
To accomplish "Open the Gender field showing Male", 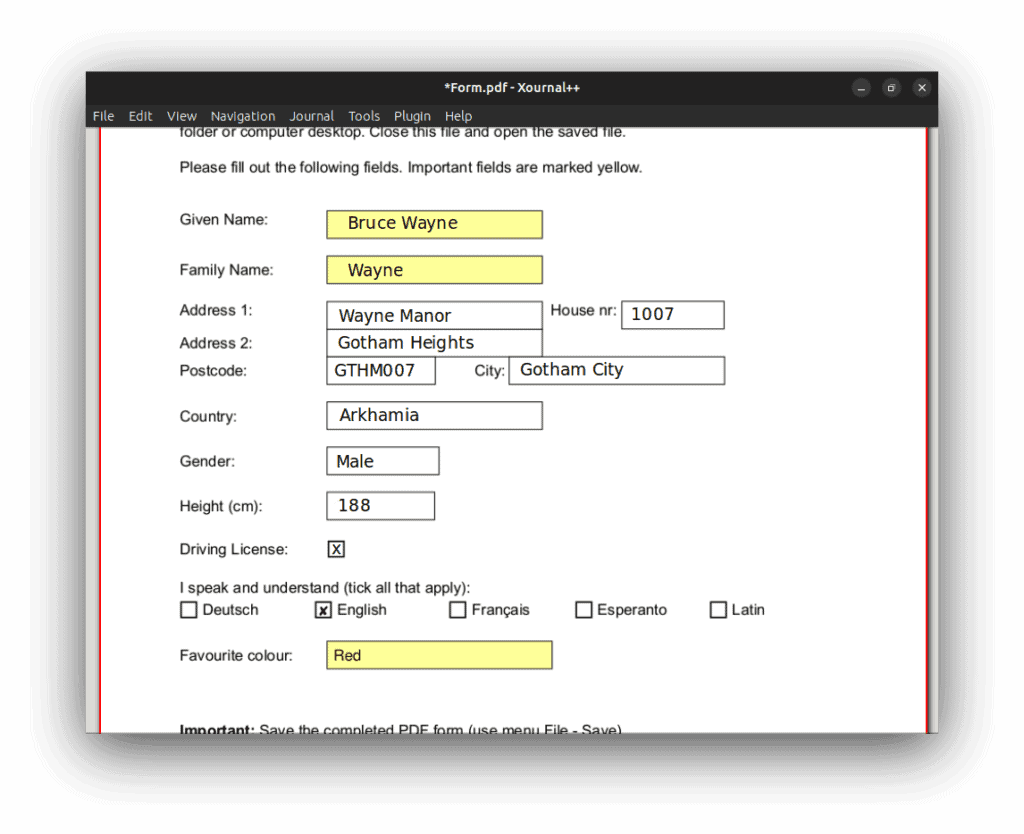I will [x=383, y=461].
